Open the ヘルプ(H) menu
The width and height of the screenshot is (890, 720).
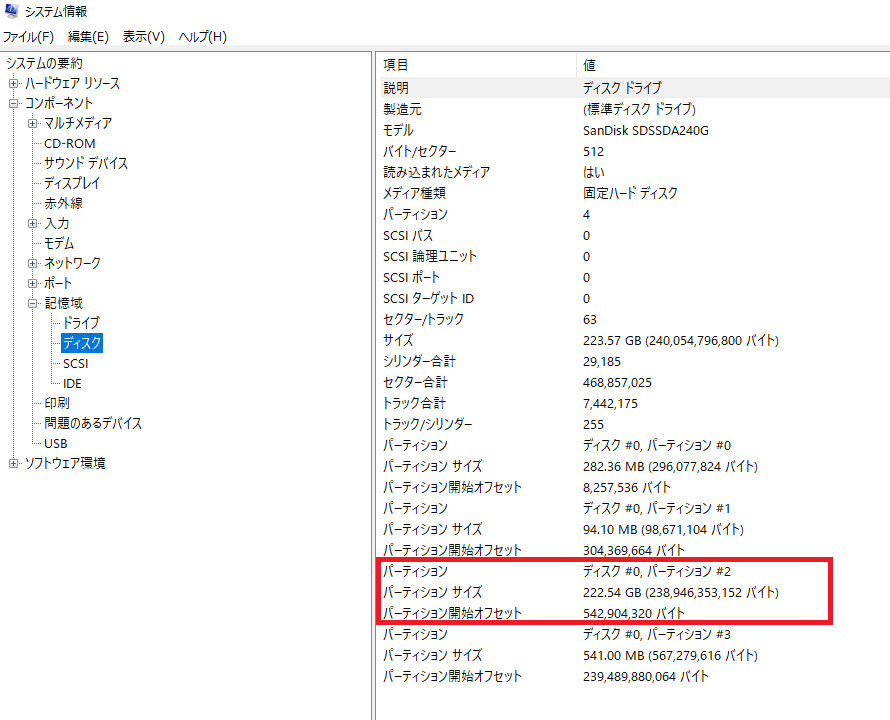point(202,37)
